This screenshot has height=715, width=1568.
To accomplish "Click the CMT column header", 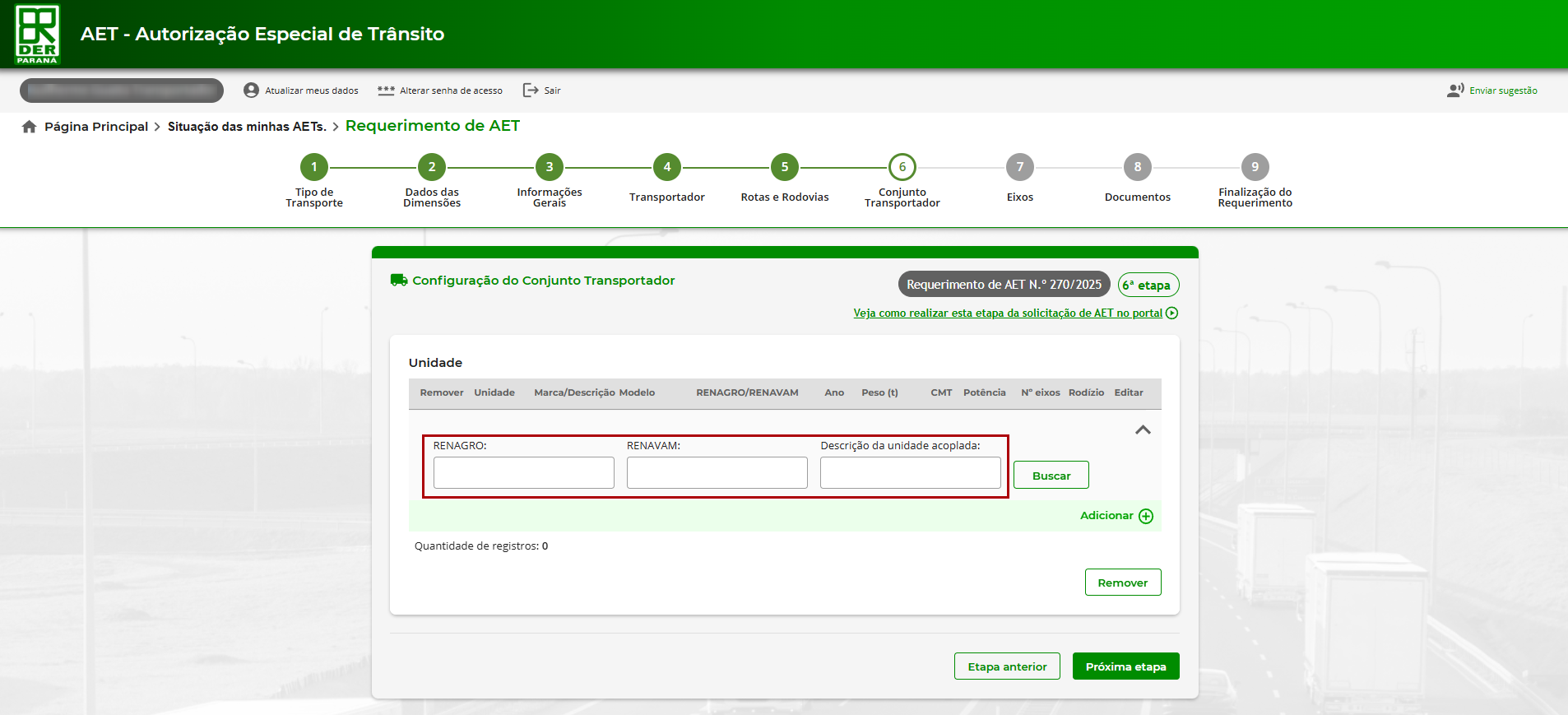I will pos(941,393).
